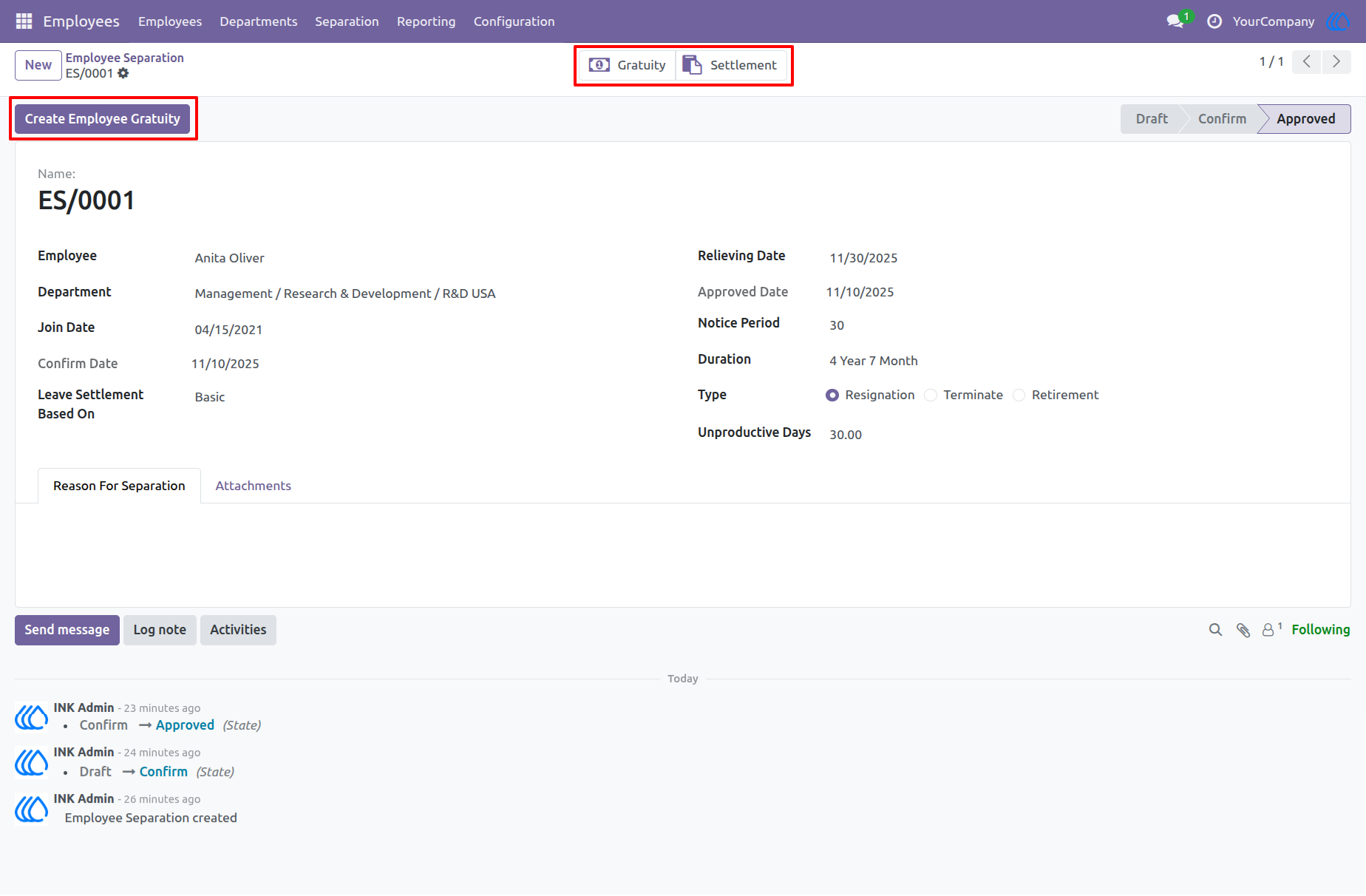Image resolution: width=1366 pixels, height=896 pixels.
Task: Select the Terminate radio option
Action: [x=931, y=396]
